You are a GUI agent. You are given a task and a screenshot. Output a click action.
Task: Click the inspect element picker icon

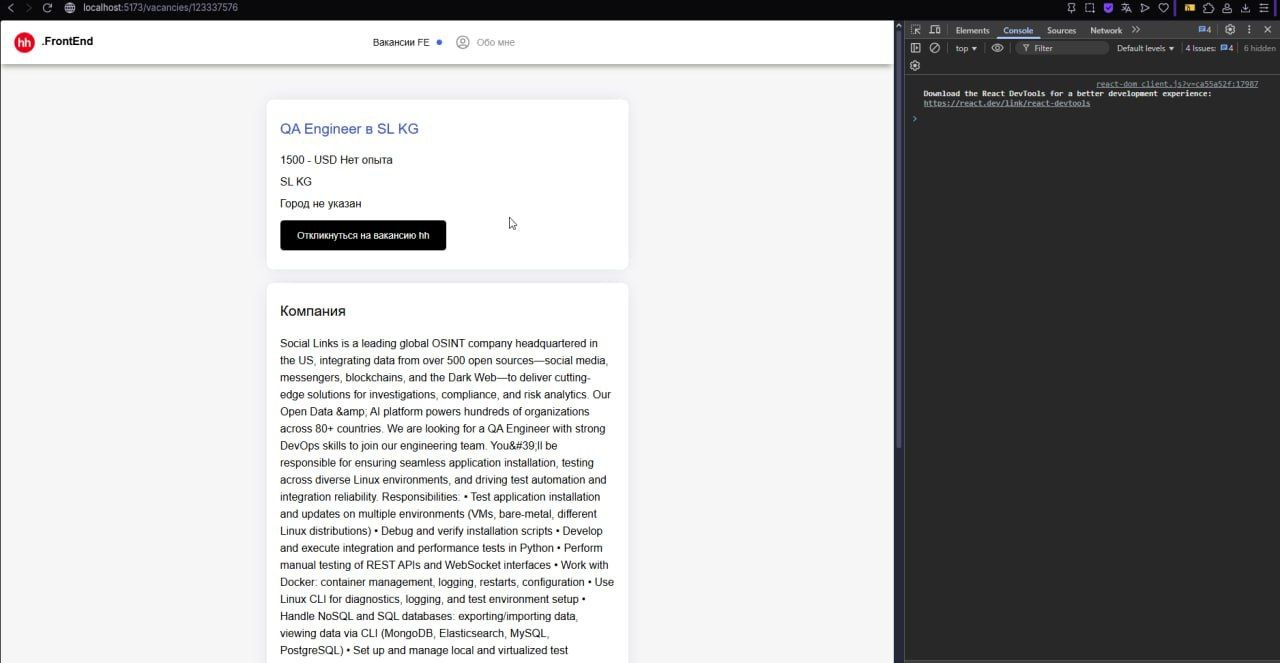pyautogui.click(x=915, y=30)
